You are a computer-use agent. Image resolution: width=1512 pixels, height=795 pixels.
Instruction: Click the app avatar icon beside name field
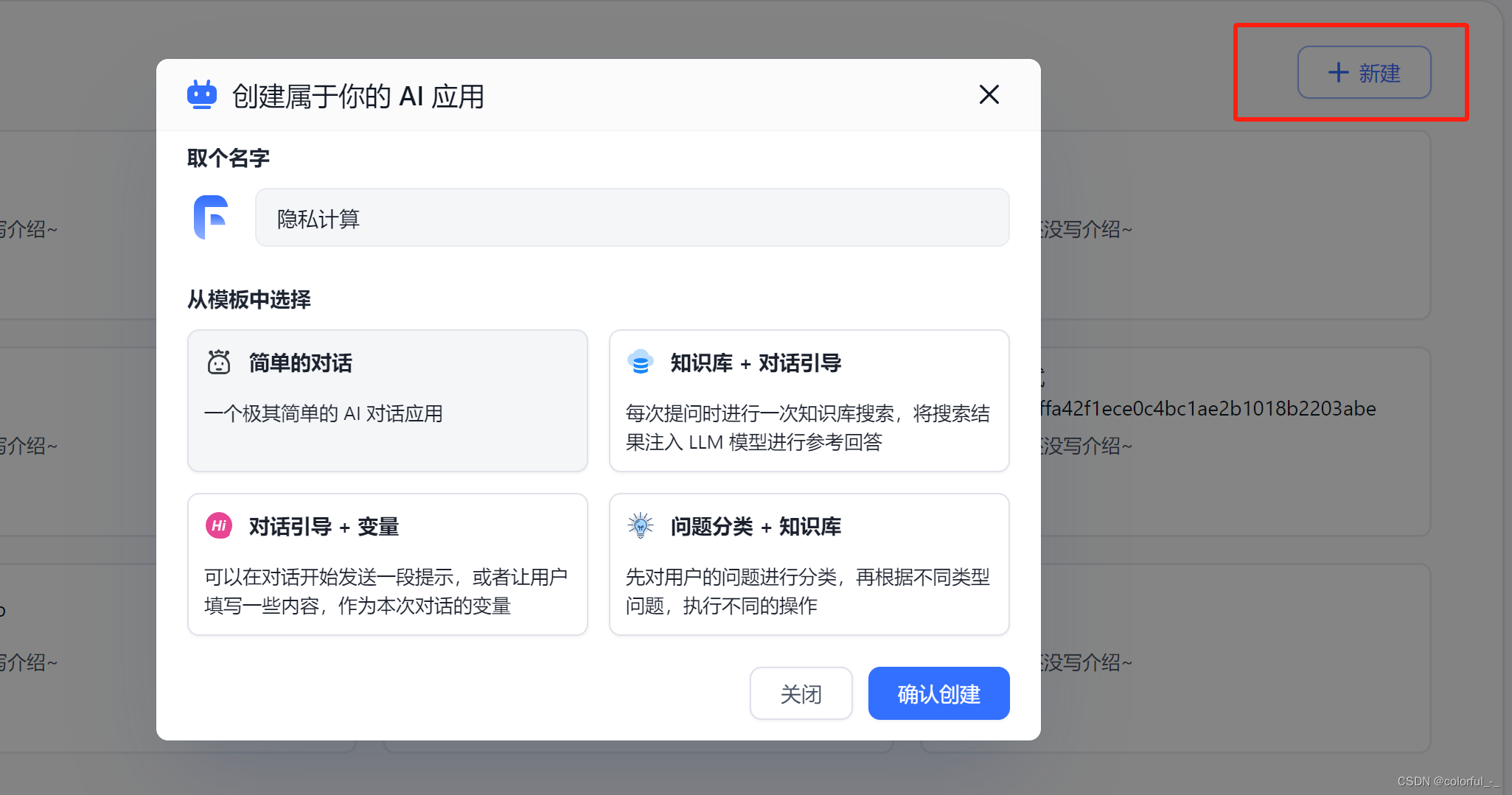click(212, 217)
